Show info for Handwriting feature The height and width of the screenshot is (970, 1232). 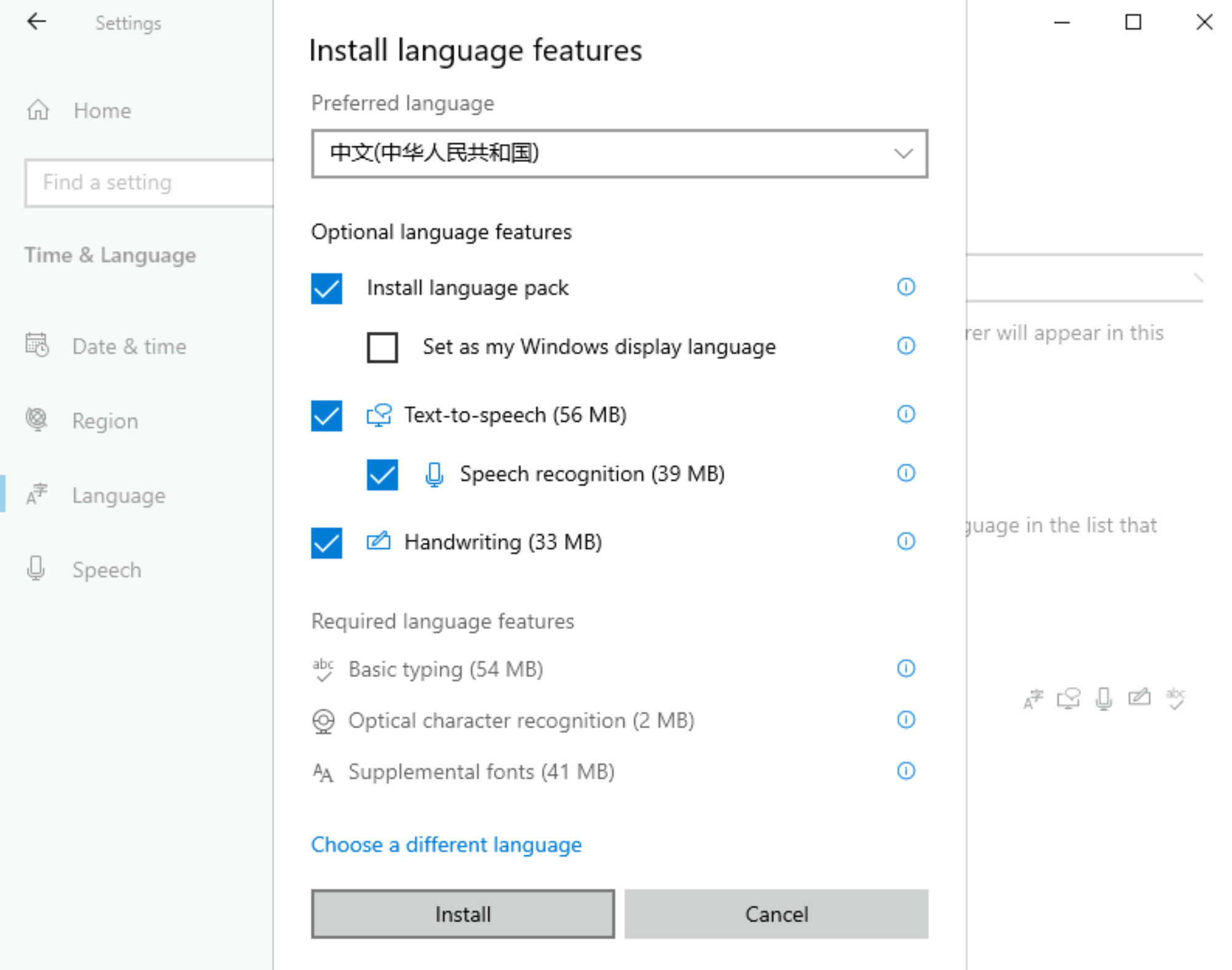[x=906, y=542]
